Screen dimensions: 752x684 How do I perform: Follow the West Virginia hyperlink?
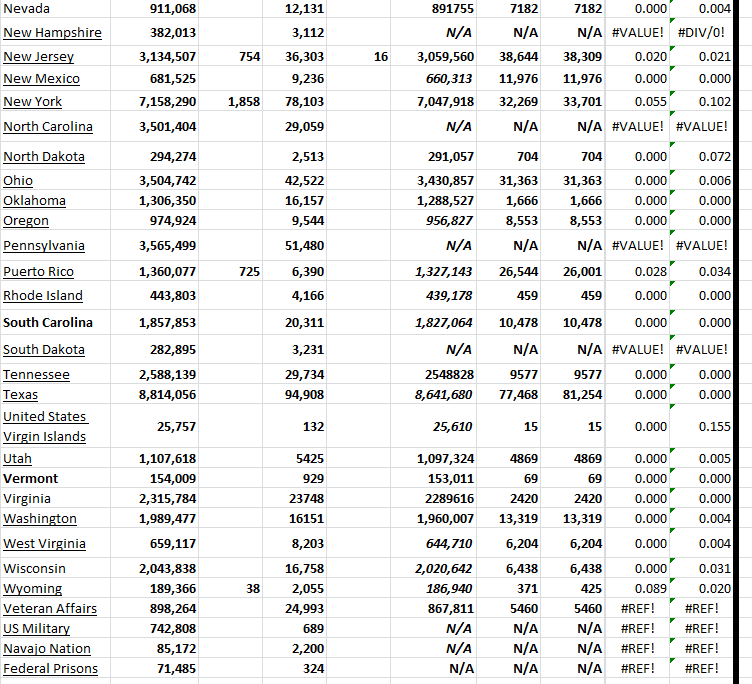(x=44, y=544)
